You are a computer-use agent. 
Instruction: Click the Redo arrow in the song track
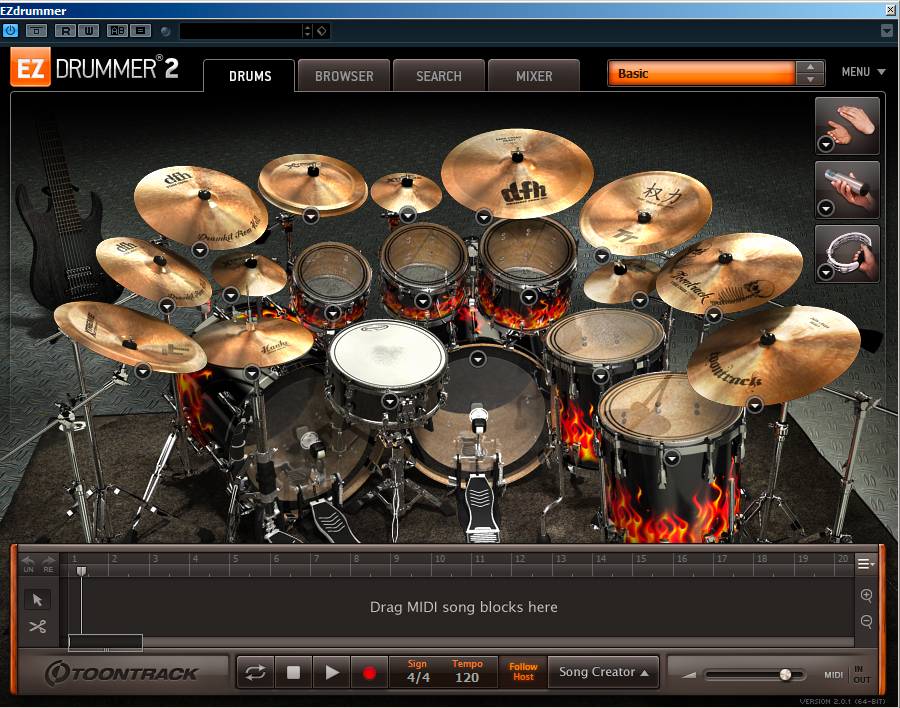(x=48, y=564)
